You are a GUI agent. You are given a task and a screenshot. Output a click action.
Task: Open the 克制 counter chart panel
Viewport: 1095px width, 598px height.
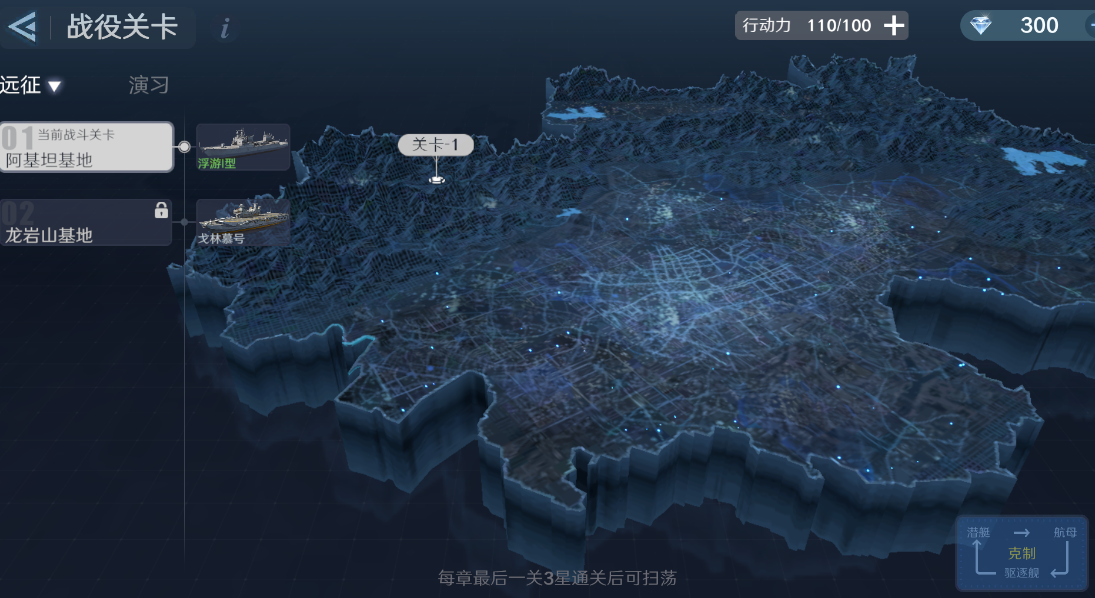click(x=1021, y=553)
